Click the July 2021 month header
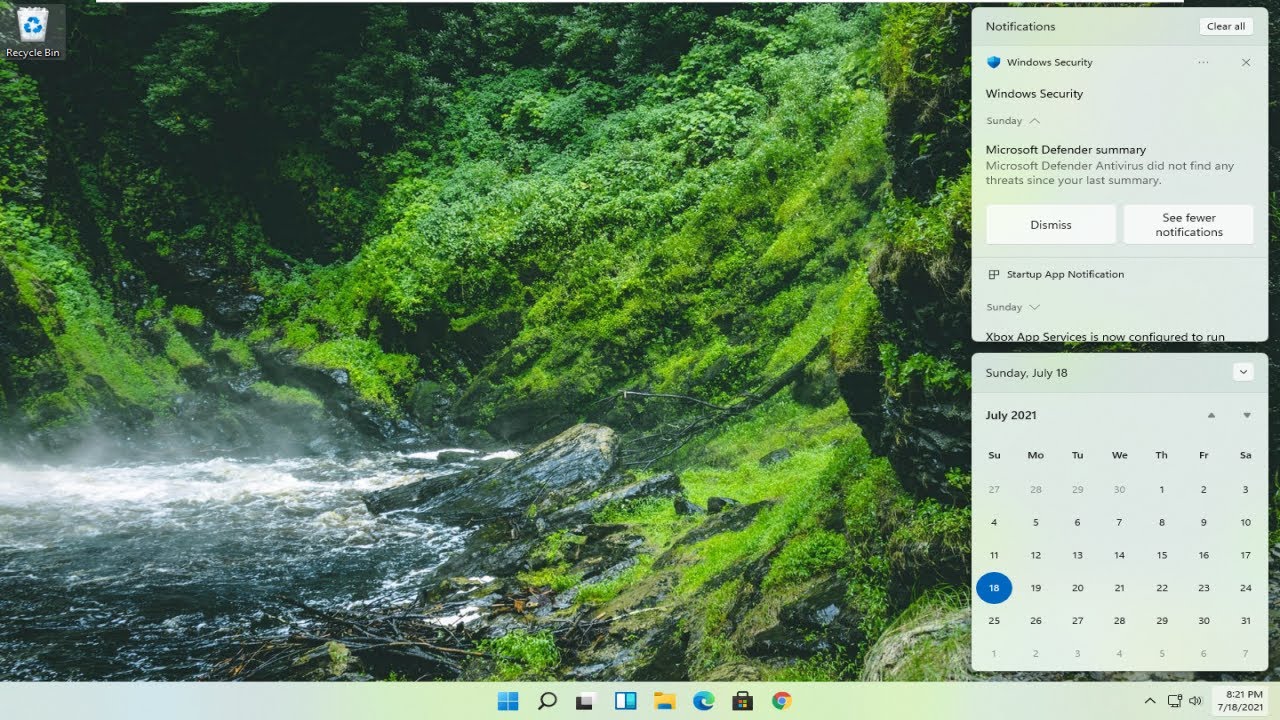Screen dimensions: 1280x720 coord(1011,415)
